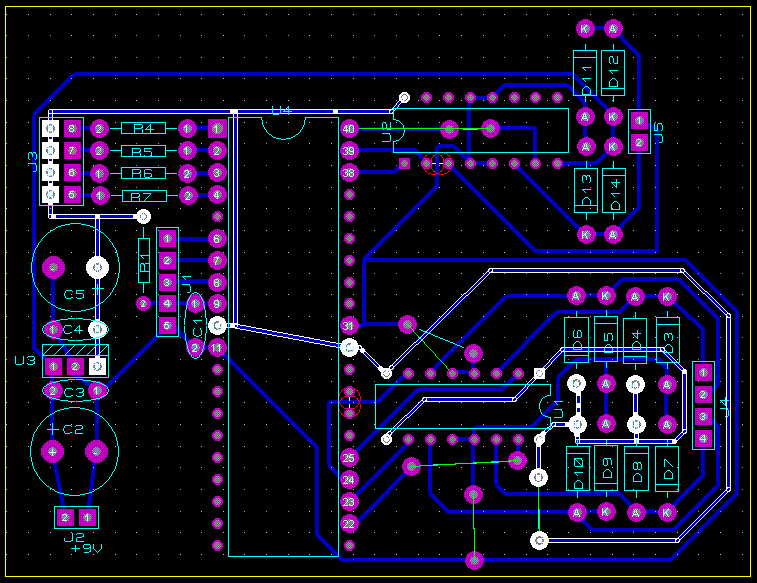Select the D6 diode label
Viewport: 757px width, 583px height.
point(577,340)
